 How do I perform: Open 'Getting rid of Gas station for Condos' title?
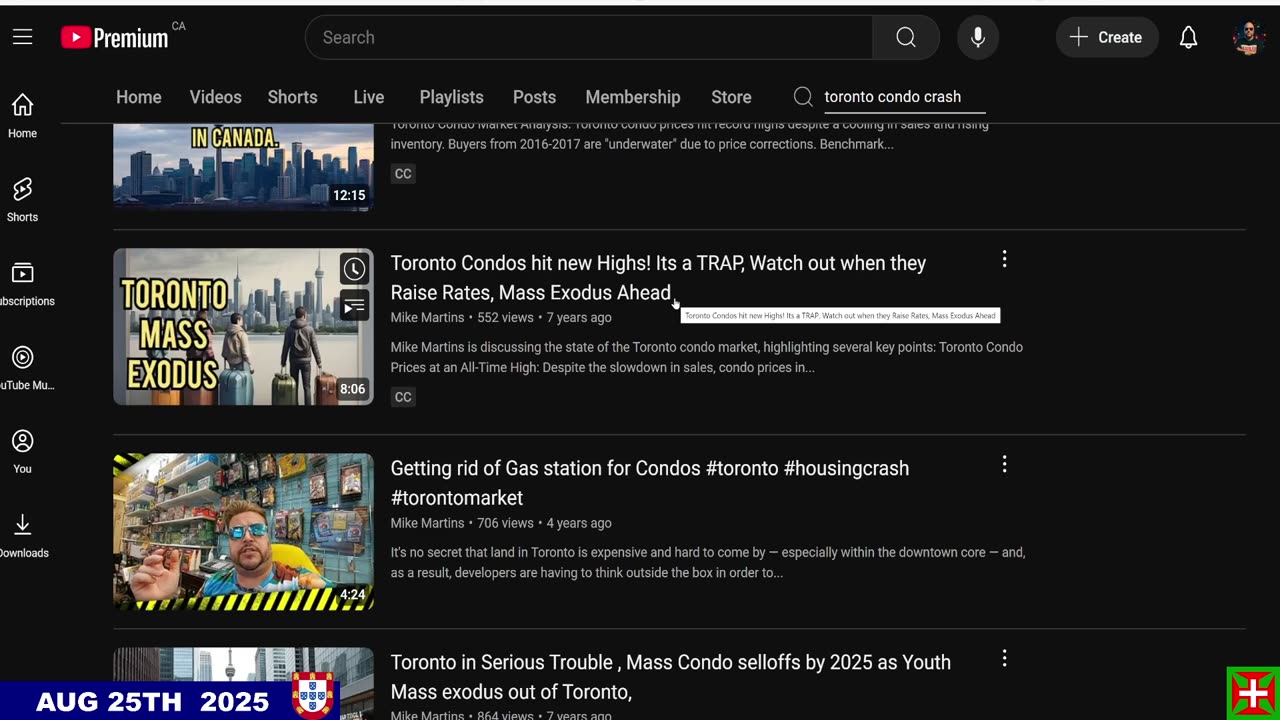[x=650, y=483]
